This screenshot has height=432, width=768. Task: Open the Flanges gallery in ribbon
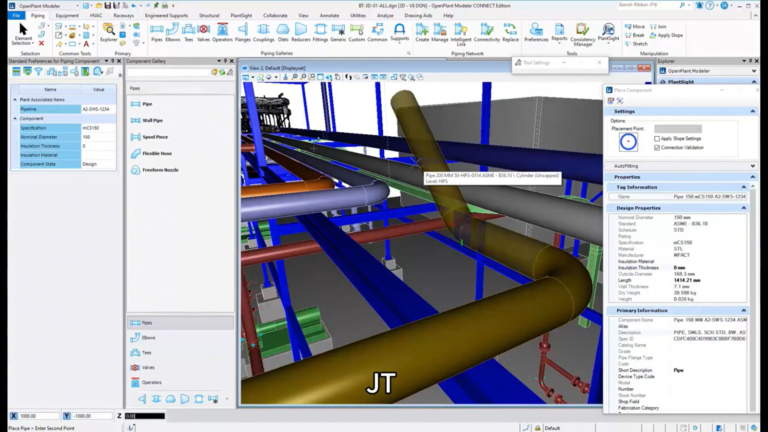(x=242, y=33)
